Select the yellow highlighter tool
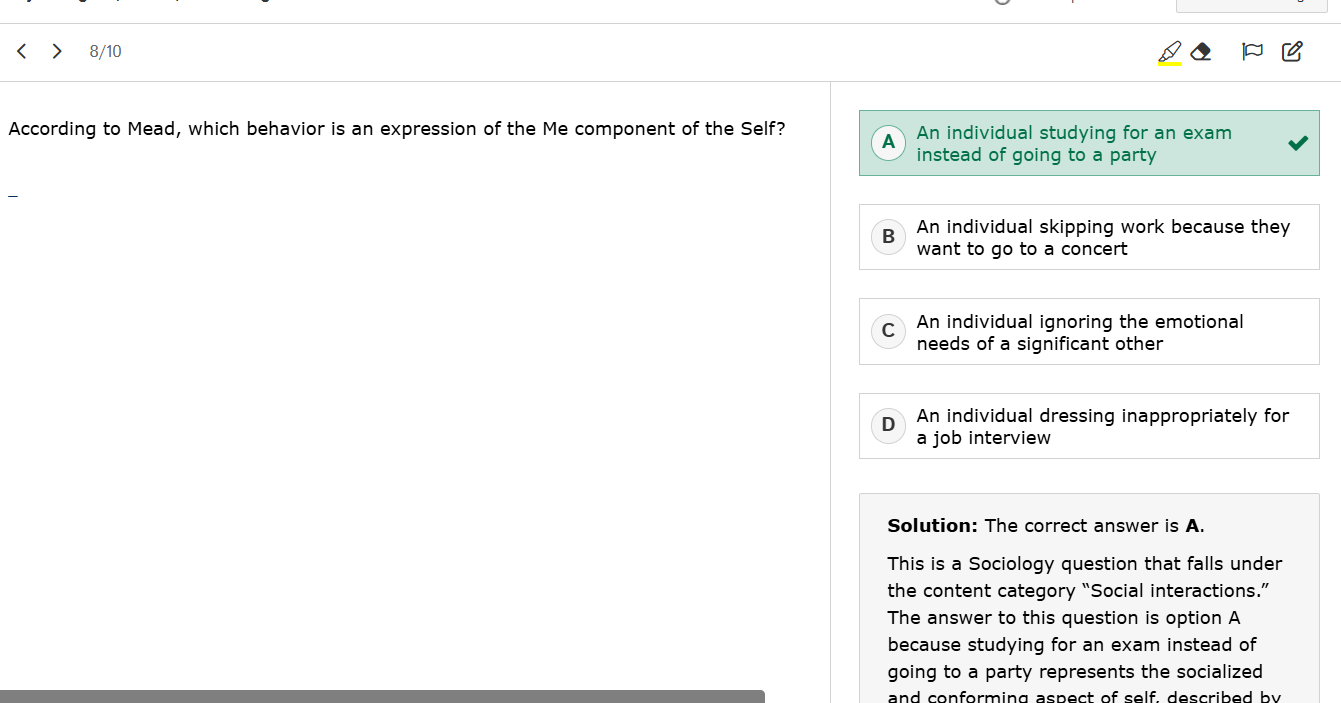The height and width of the screenshot is (703, 1341). click(x=1169, y=52)
